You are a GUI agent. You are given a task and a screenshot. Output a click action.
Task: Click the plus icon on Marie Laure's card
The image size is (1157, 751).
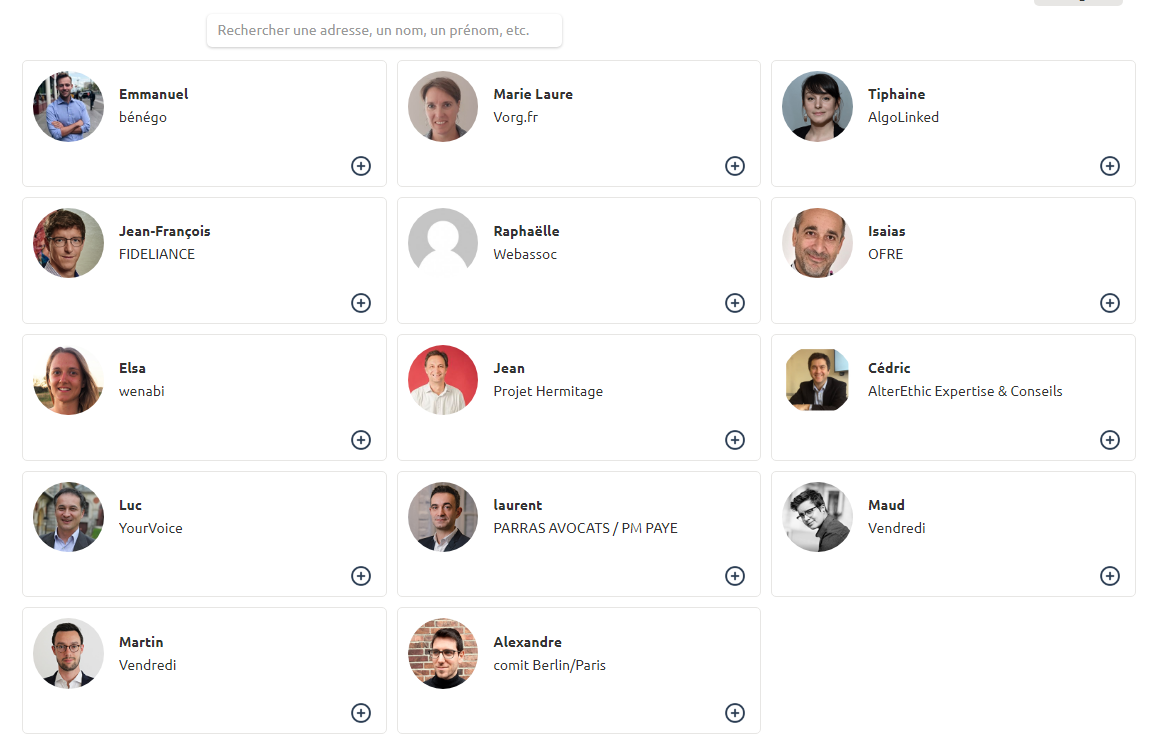735,166
